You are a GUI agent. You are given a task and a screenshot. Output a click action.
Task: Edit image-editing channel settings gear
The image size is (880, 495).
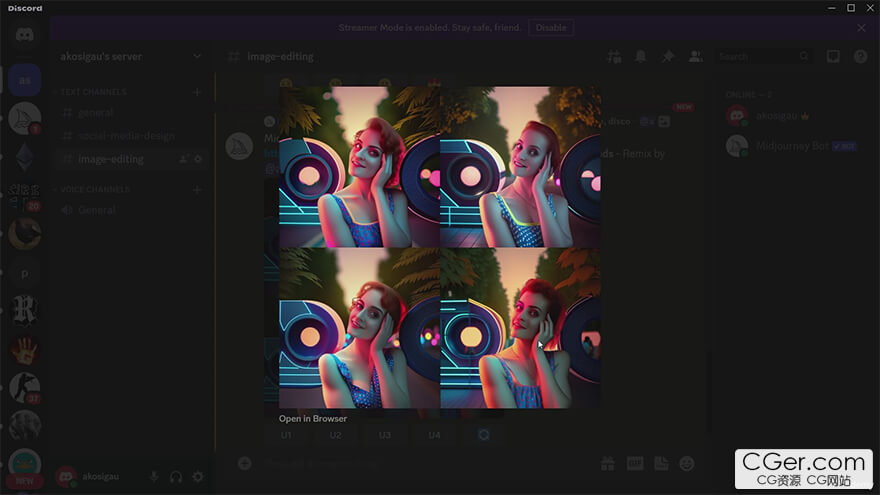click(198, 159)
